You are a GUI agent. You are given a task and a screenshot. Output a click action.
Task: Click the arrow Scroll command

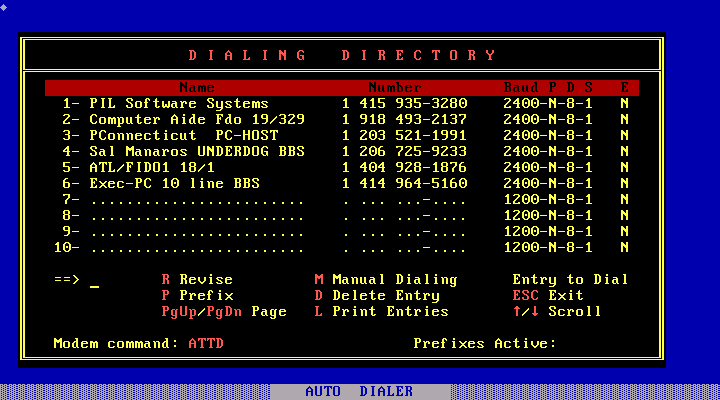click(557, 311)
